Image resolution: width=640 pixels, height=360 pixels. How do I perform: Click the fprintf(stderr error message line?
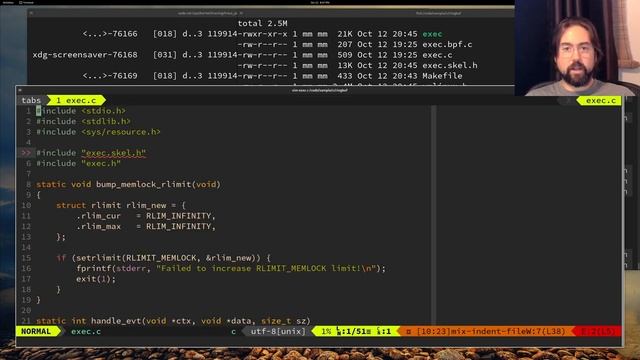point(231,269)
